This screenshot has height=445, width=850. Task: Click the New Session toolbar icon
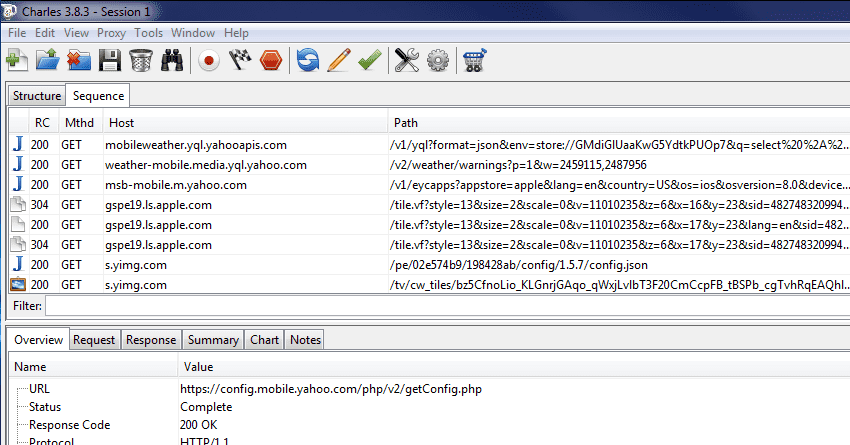point(17,60)
